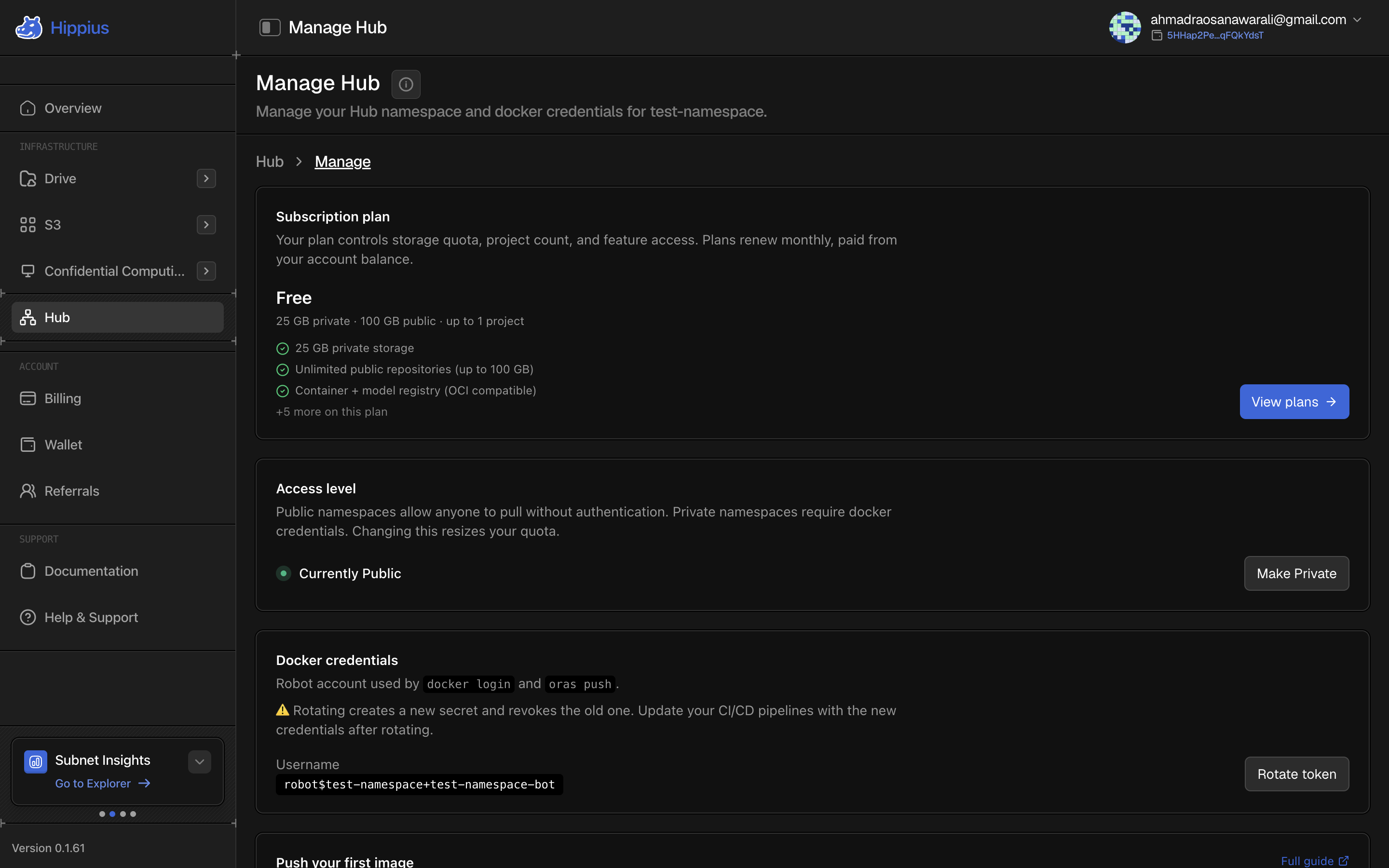
Task: Click the docker login code snippet
Action: point(468,684)
